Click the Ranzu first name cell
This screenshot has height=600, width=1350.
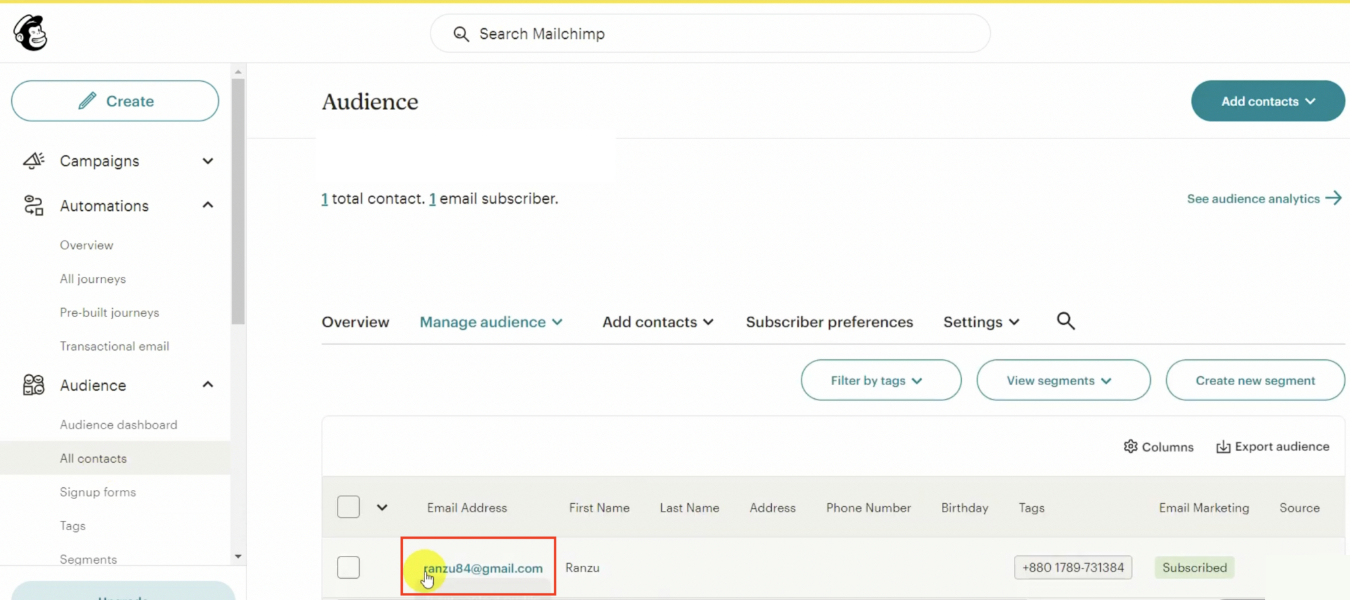pos(582,568)
